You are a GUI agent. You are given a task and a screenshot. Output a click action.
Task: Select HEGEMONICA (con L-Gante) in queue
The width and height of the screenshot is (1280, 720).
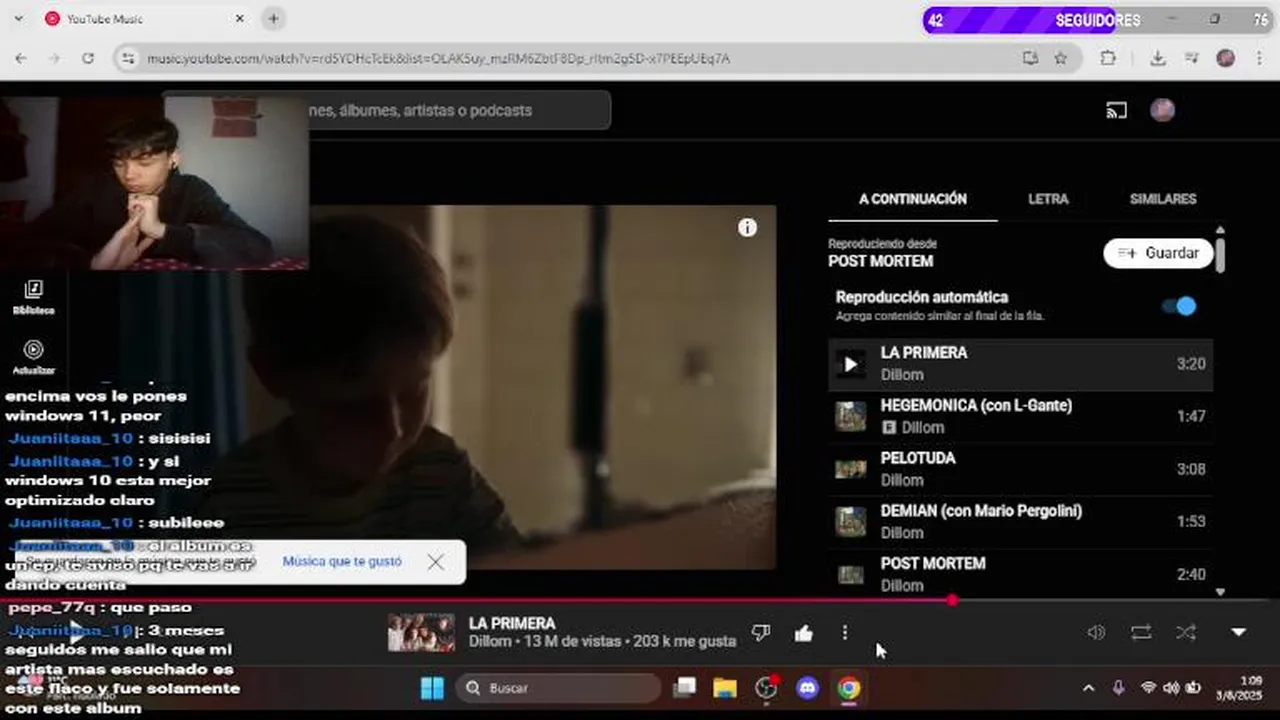tap(1020, 416)
